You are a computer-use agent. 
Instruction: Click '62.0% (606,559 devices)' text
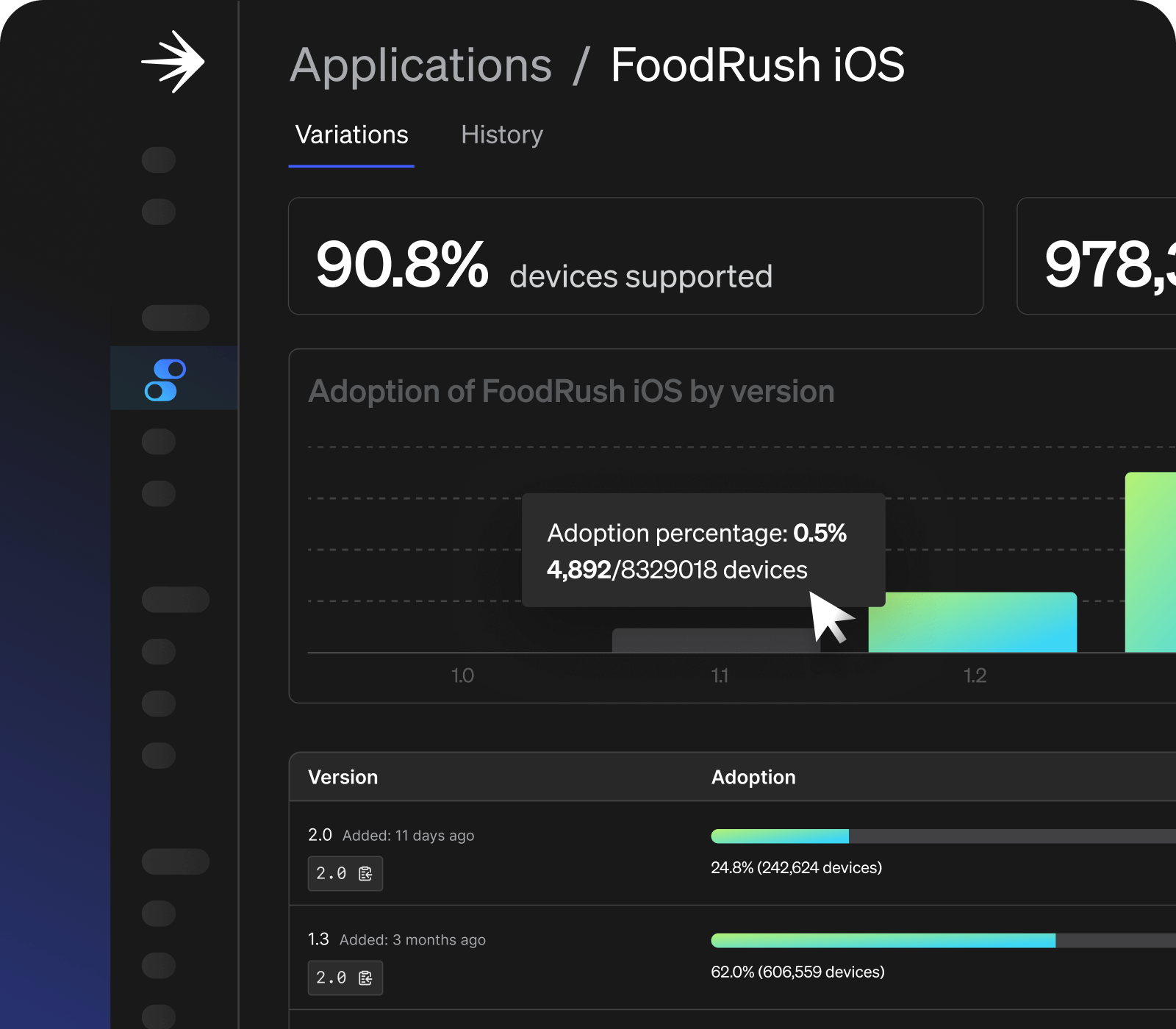(x=797, y=972)
